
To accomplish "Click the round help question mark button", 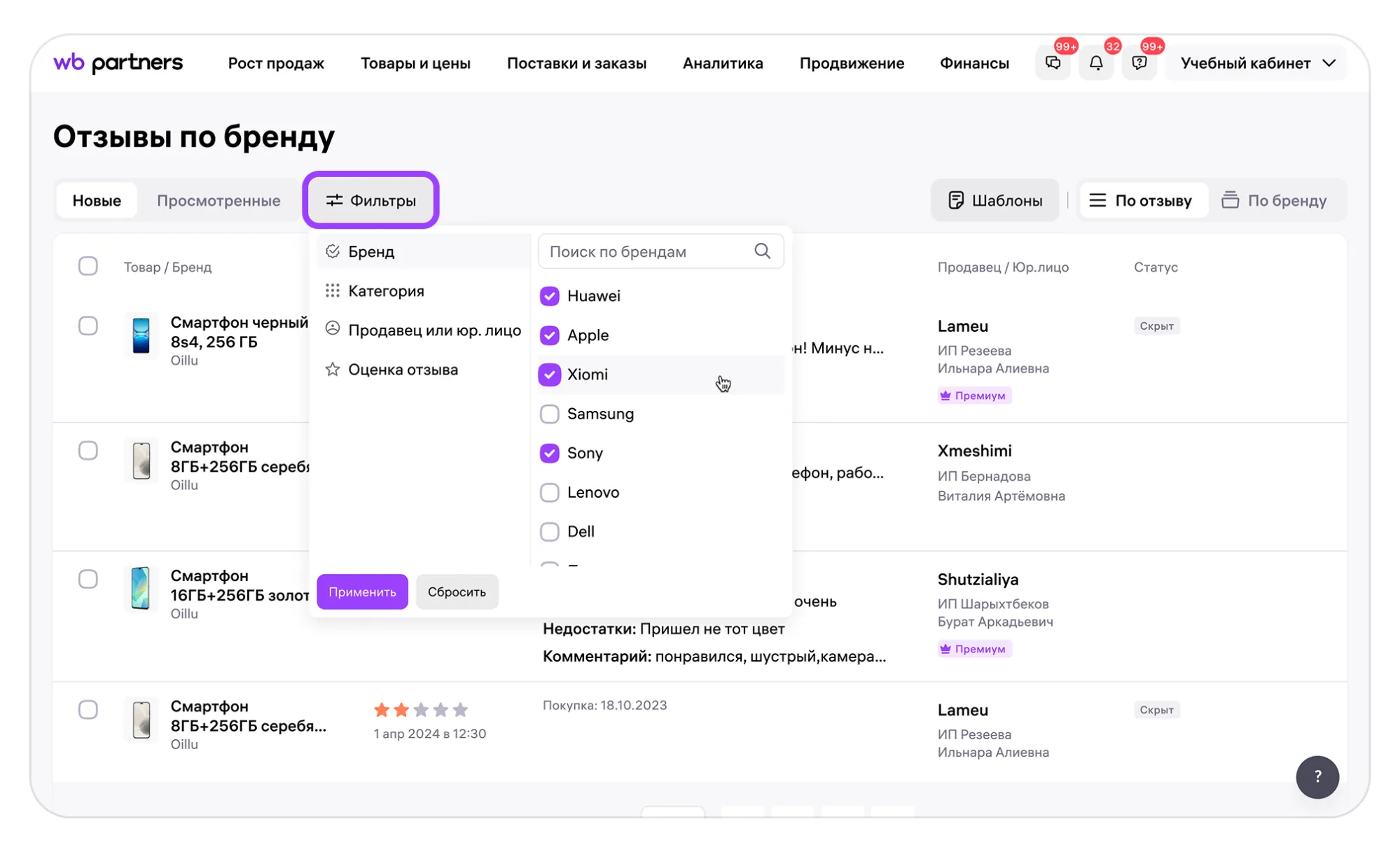I will point(1317,776).
